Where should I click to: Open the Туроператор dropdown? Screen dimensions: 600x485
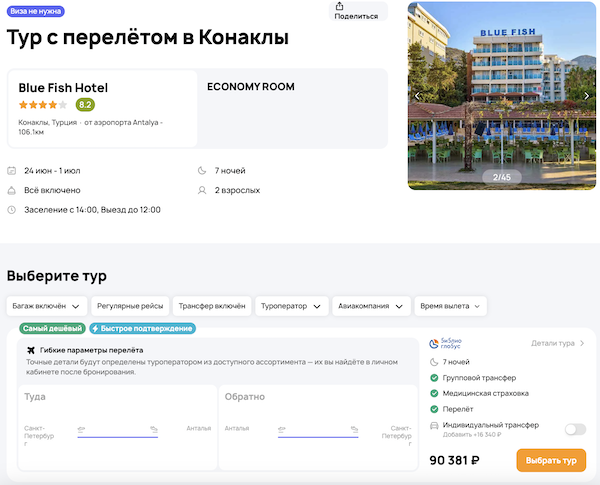pos(291,306)
